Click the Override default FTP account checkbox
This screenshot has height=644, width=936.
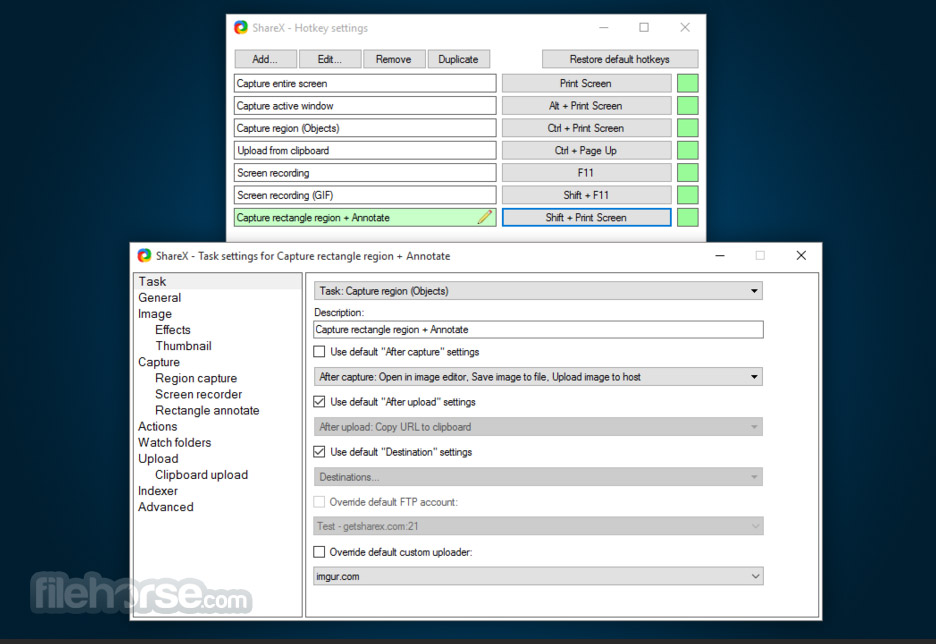[x=319, y=502]
